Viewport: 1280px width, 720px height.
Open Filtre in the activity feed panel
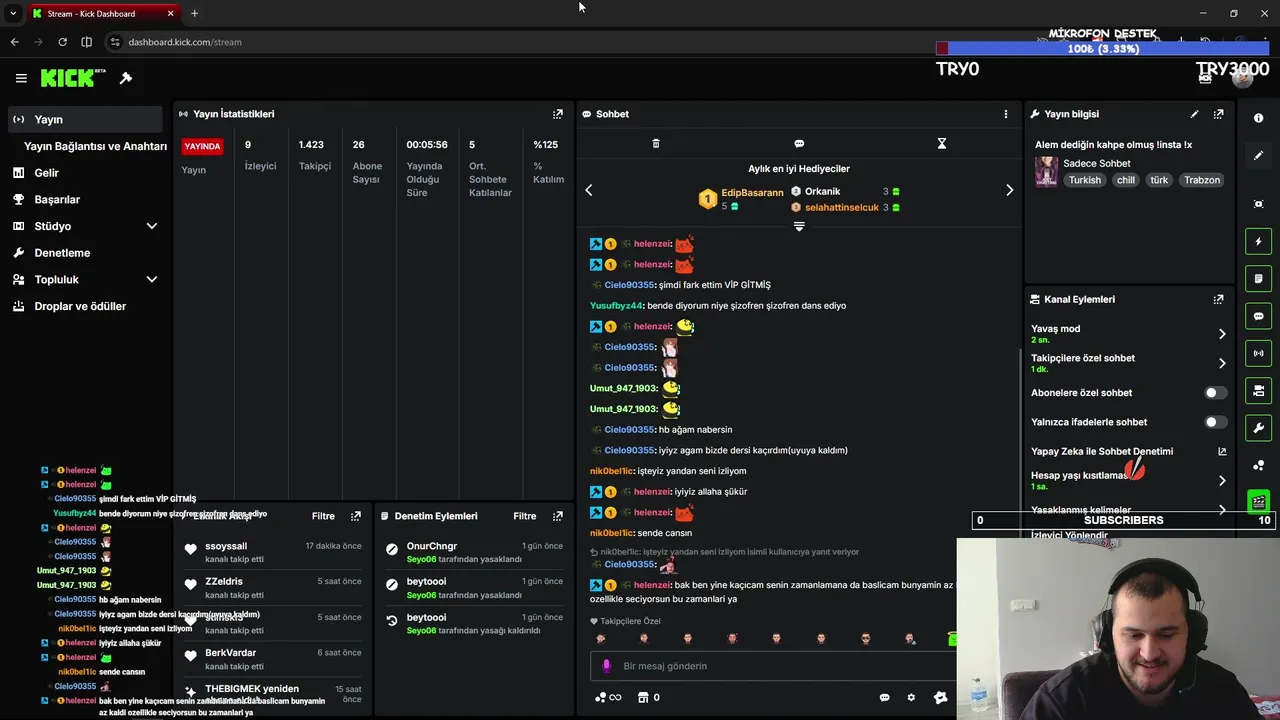tap(323, 516)
